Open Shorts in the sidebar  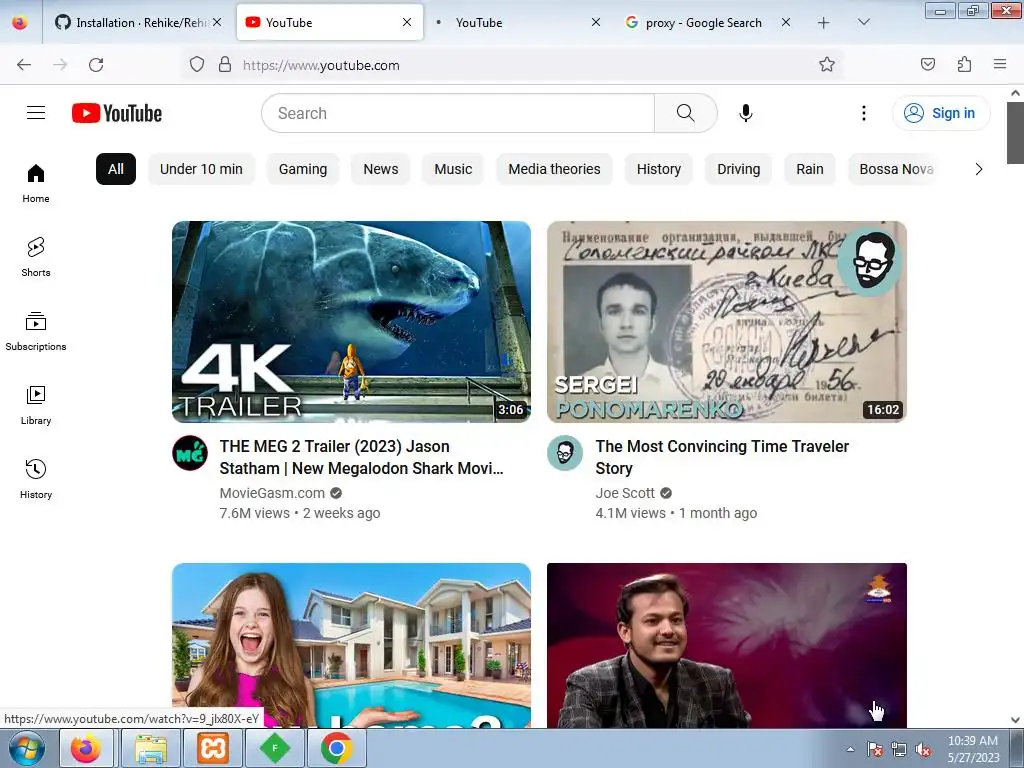[36, 257]
